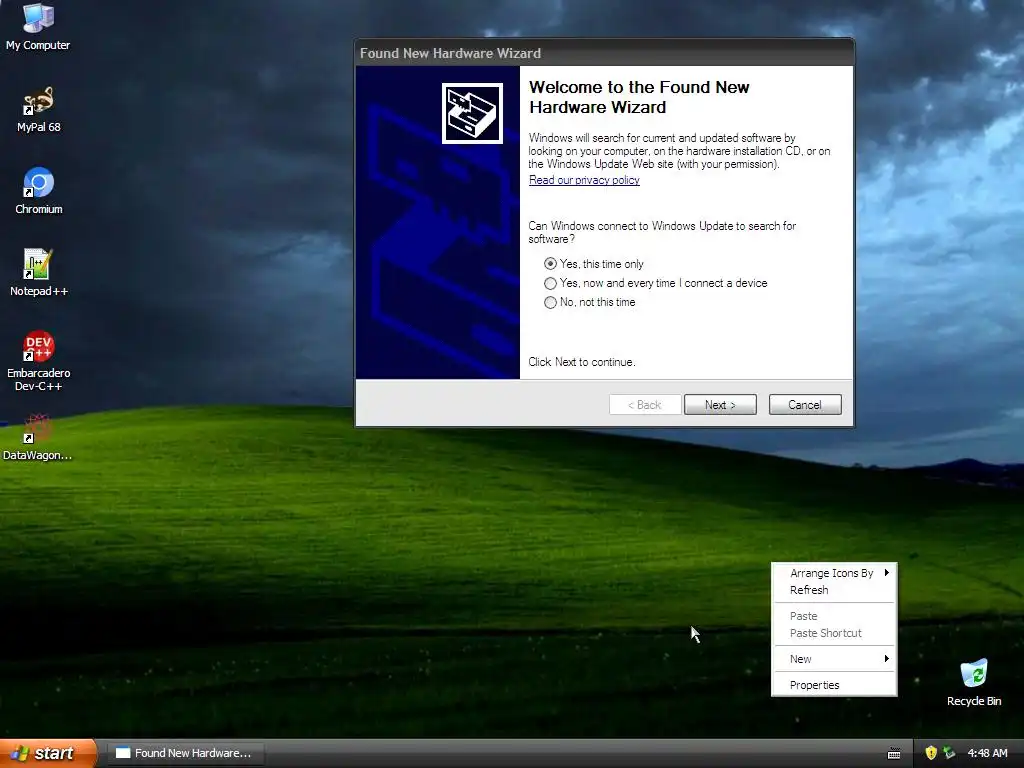Select the Recycle Bin icon
This screenshot has width=1024, height=768.
tap(974, 683)
